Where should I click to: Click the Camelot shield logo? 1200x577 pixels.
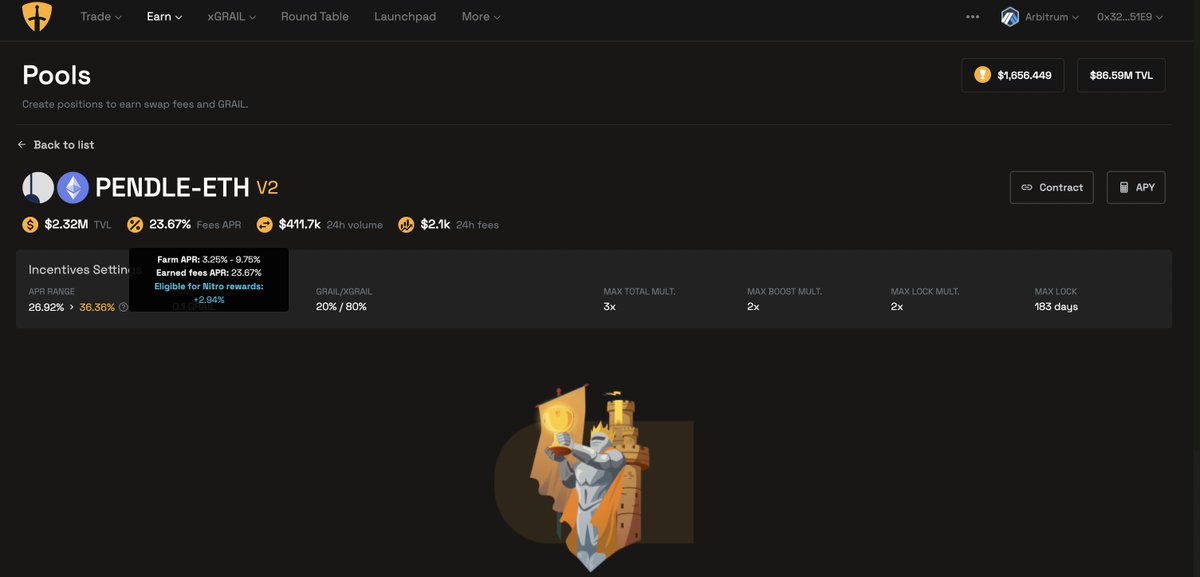tap(37, 17)
